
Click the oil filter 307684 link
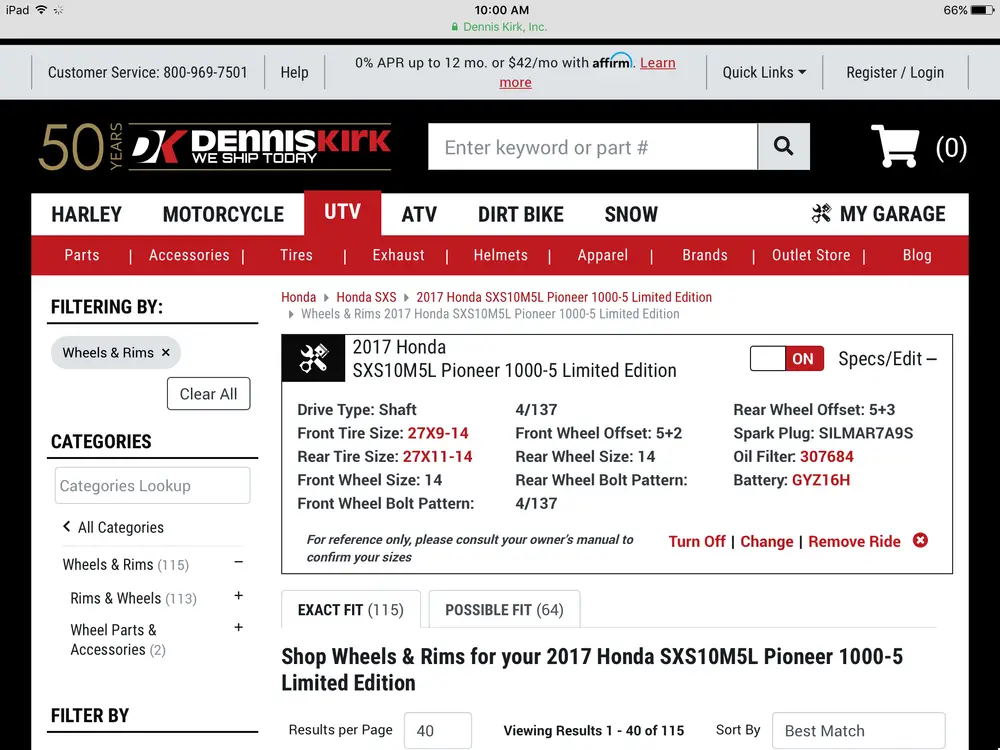(827, 457)
